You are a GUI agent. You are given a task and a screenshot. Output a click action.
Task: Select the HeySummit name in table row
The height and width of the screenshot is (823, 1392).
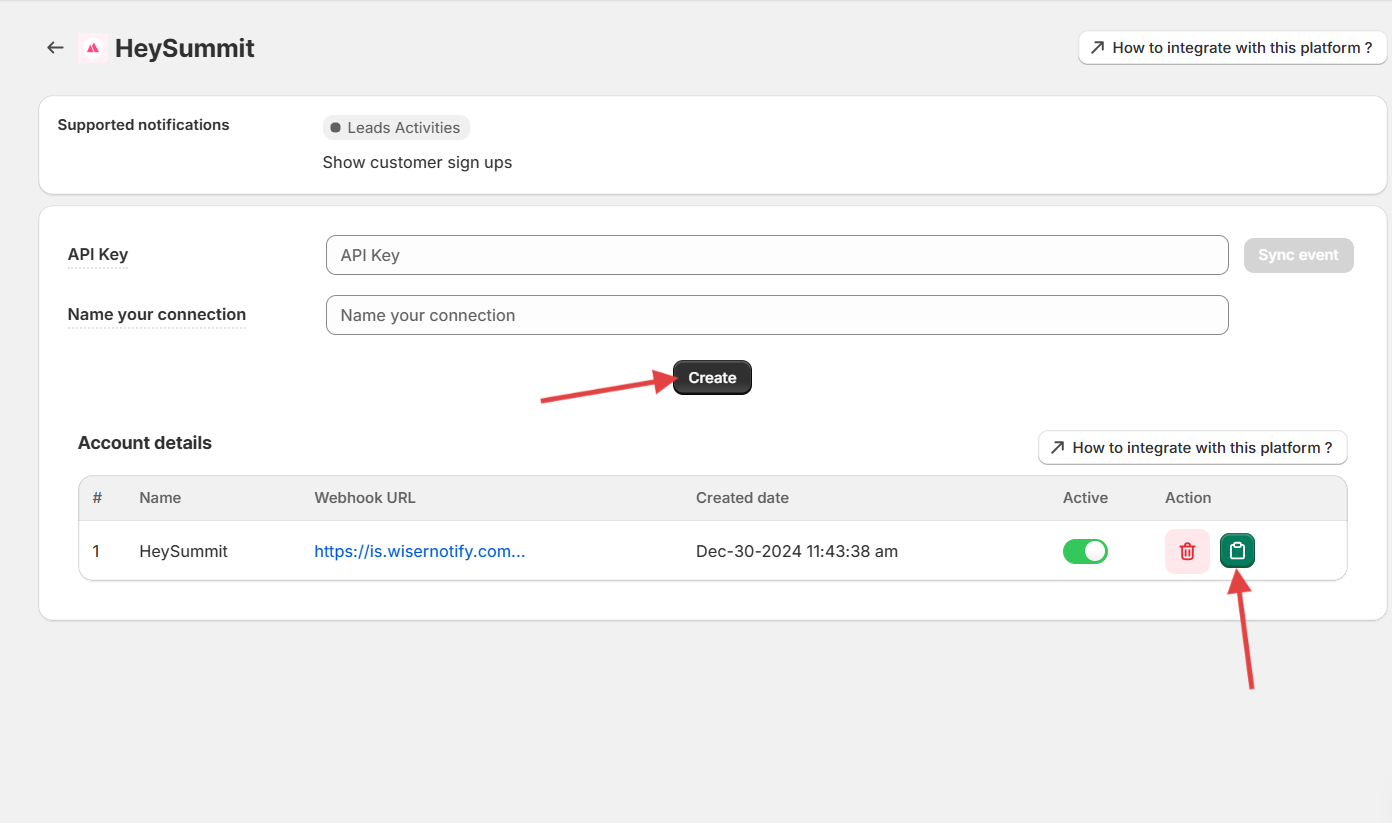pos(183,551)
